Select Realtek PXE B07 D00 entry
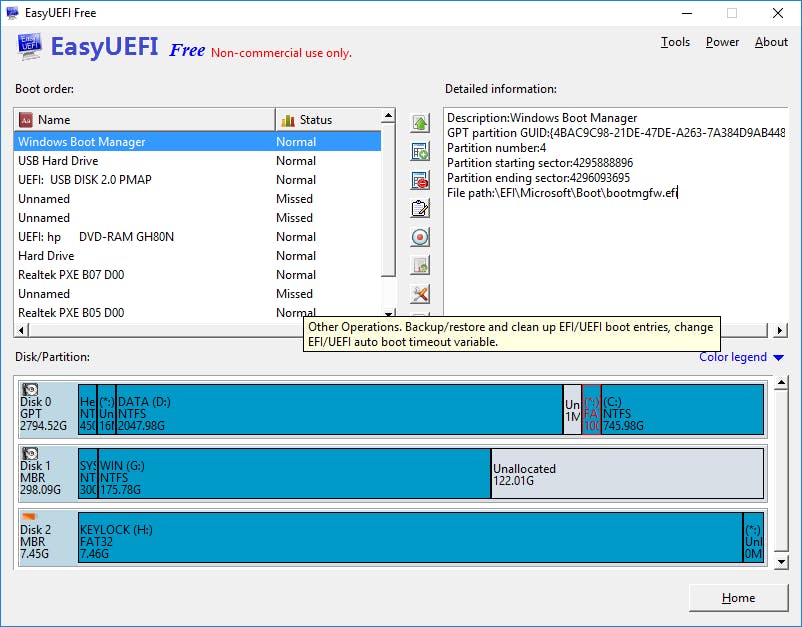 coord(197,275)
